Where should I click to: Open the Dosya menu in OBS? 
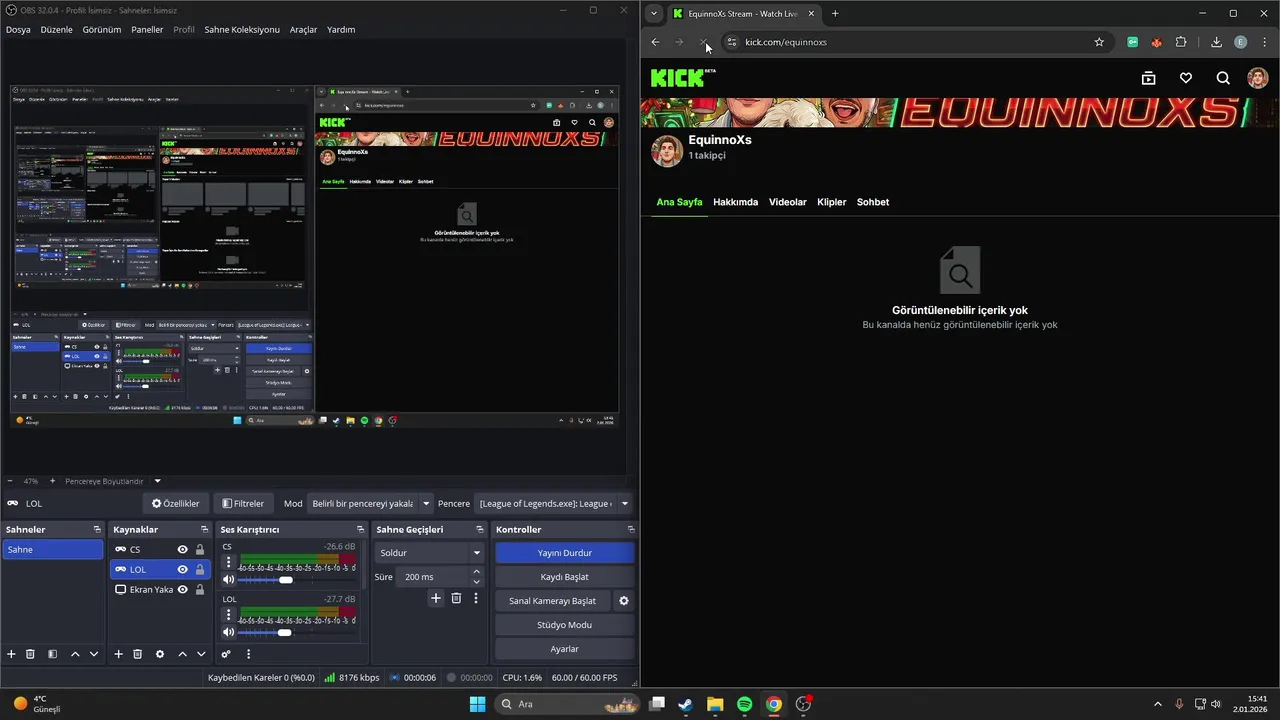[x=18, y=30]
